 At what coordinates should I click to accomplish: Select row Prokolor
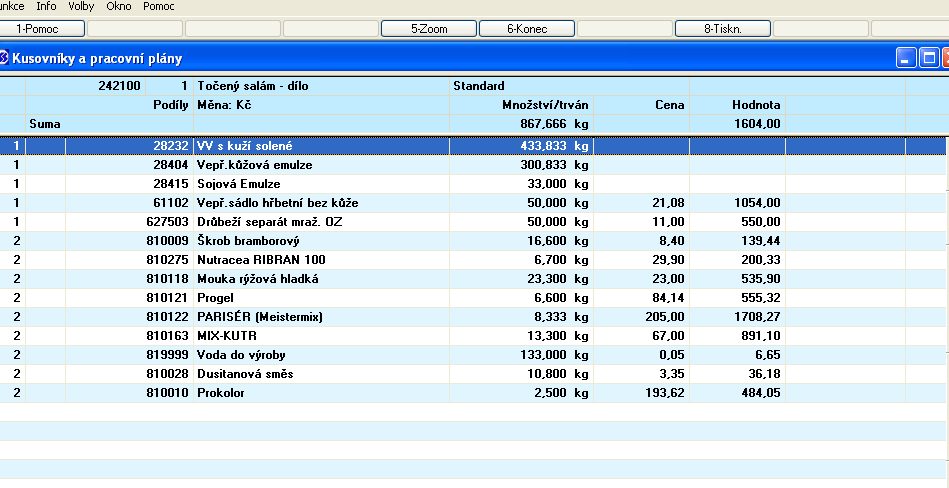coord(472,392)
